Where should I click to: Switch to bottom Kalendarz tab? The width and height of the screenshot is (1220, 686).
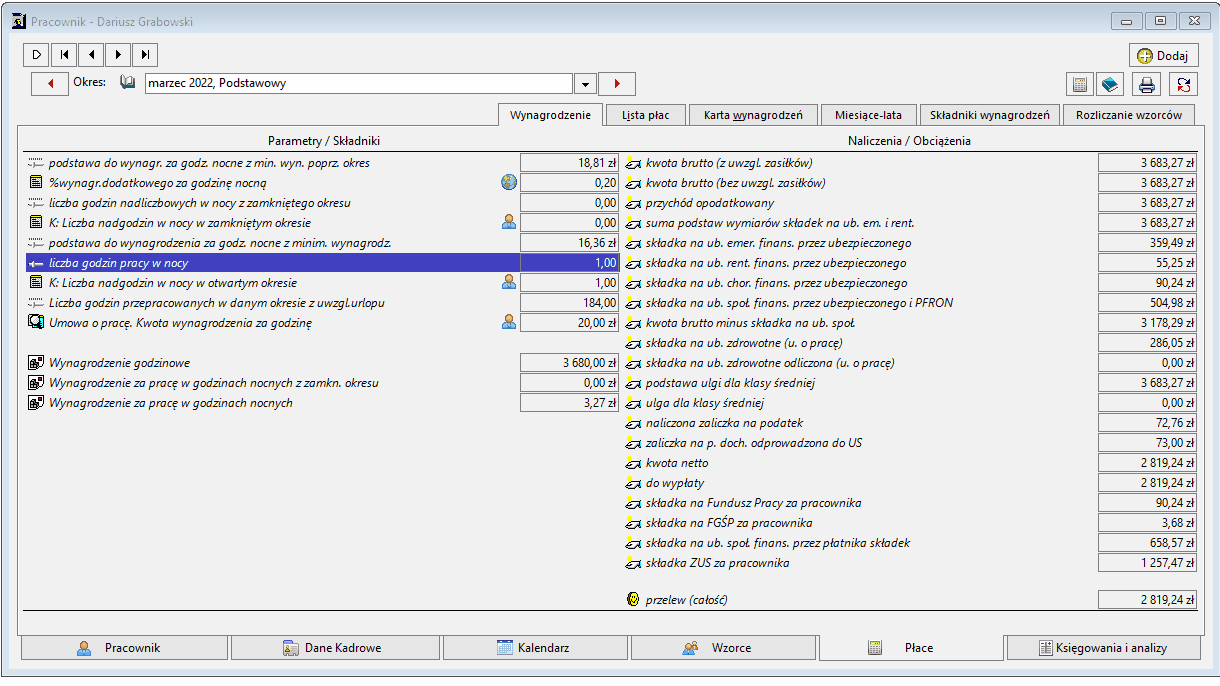[535, 648]
